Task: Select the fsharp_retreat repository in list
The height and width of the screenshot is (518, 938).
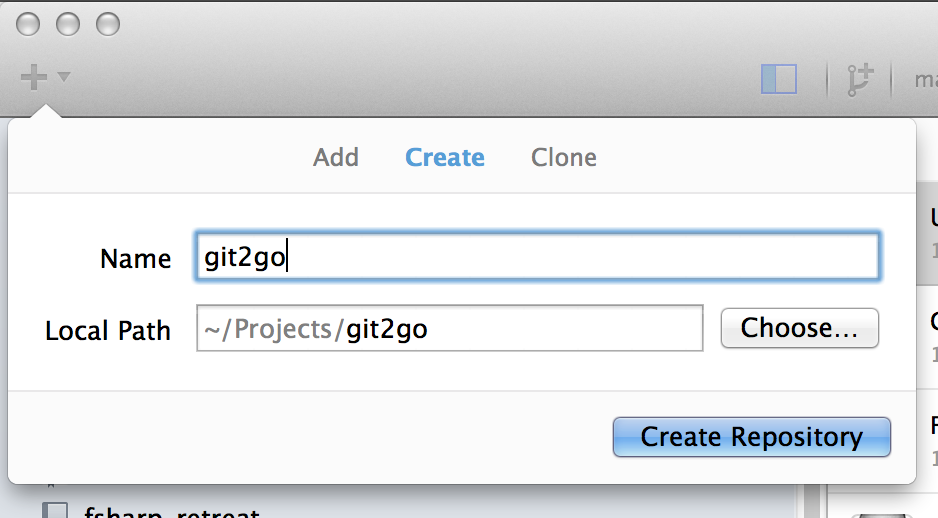Action: pos(172,512)
